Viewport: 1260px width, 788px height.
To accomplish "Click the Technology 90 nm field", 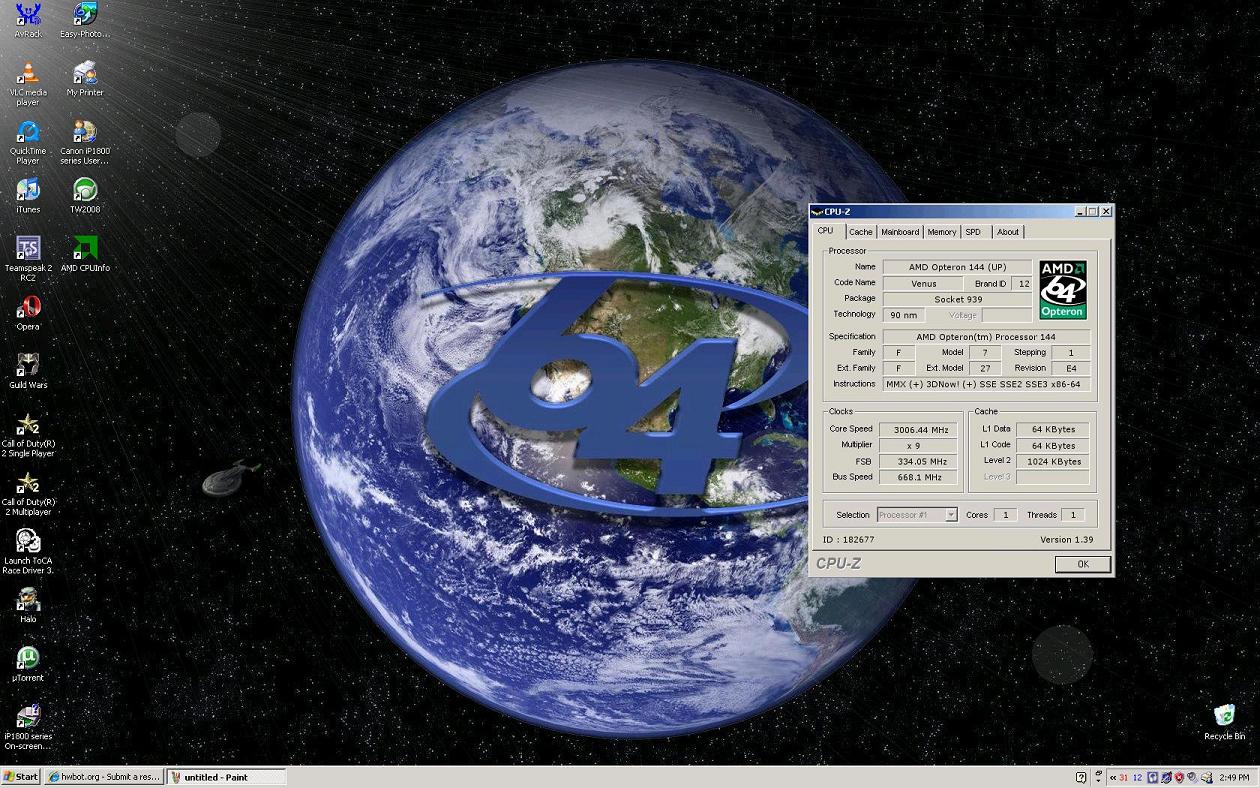I will pyautogui.click(x=903, y=315).
